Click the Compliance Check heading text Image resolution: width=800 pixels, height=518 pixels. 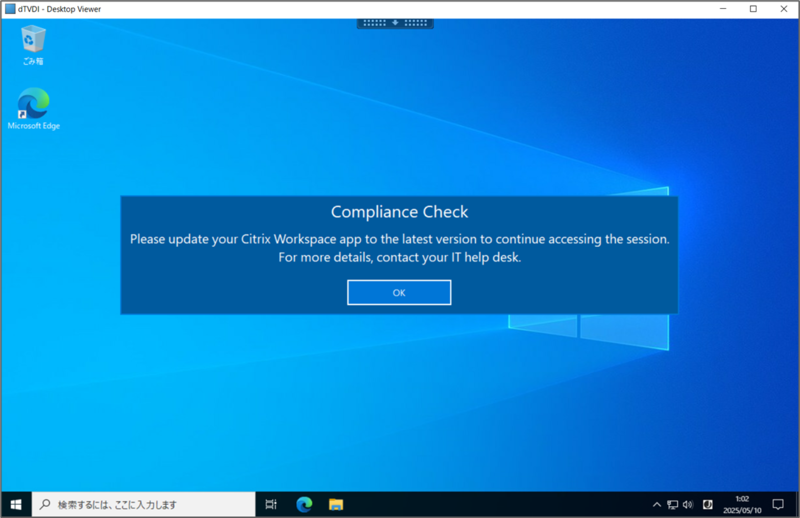click(399, 212)
